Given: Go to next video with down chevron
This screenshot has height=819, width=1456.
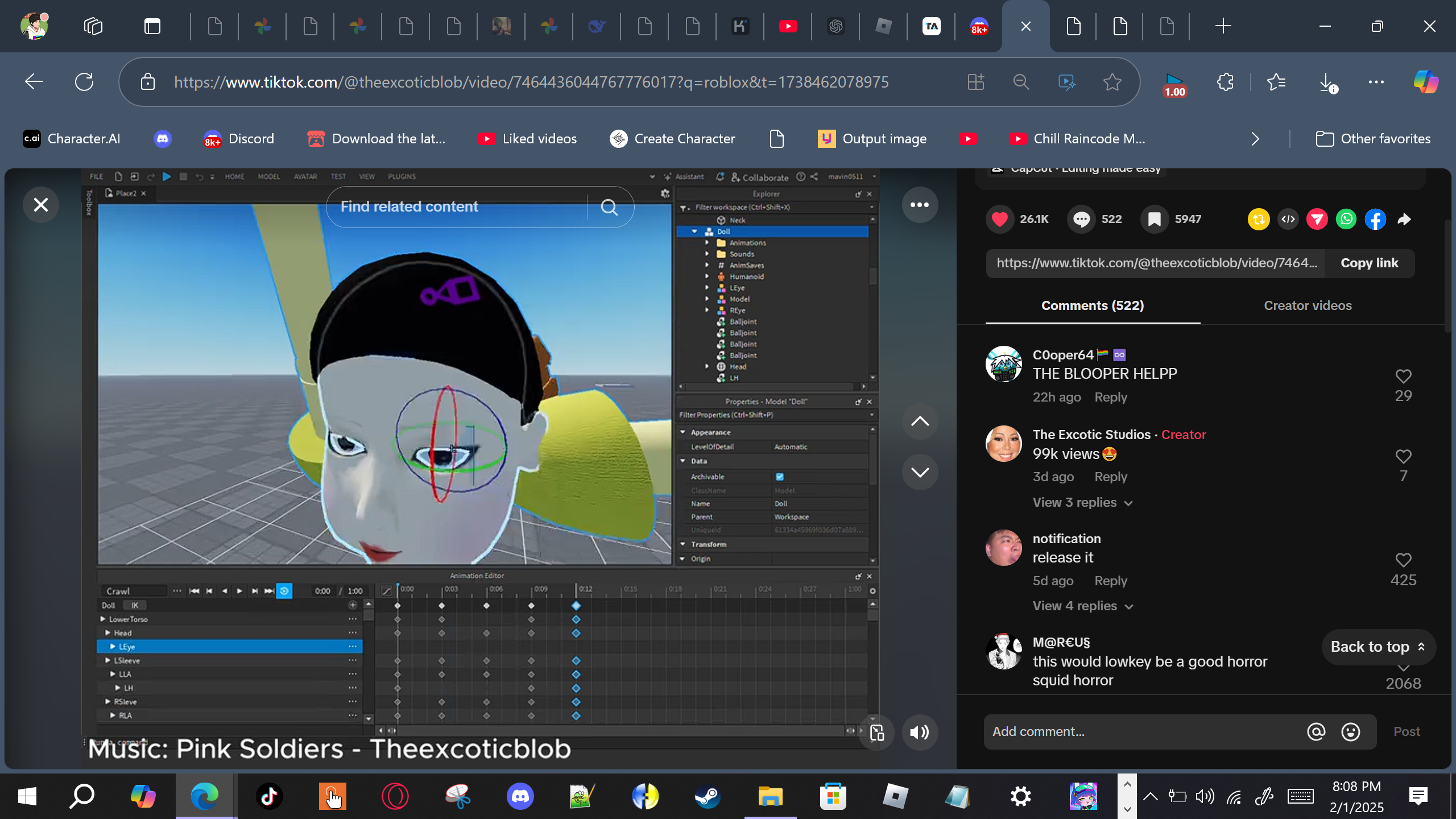Looking at the screenshot, I should pos(920,472).
